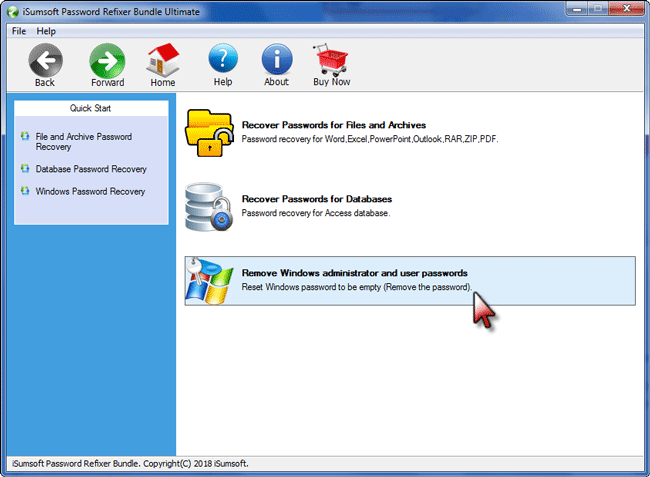Click text 'Reset Windows password to be empty'
This screenshot has width=650, height=477.
click(311, 287)
